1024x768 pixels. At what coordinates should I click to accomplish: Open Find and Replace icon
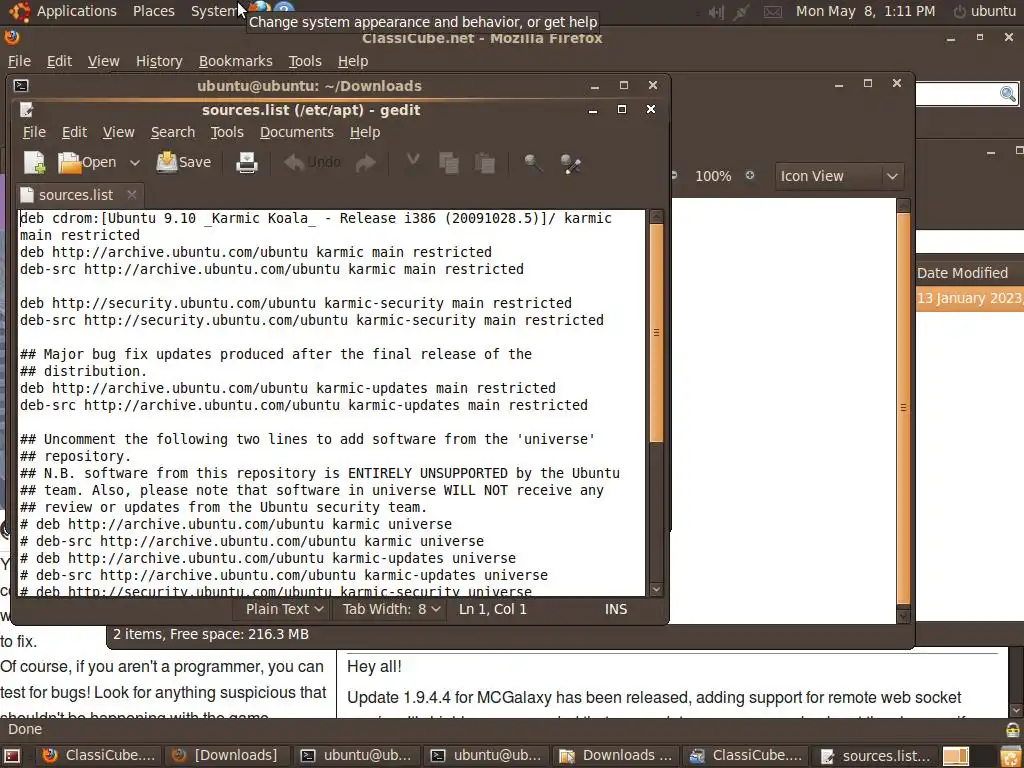coord(570,163)
